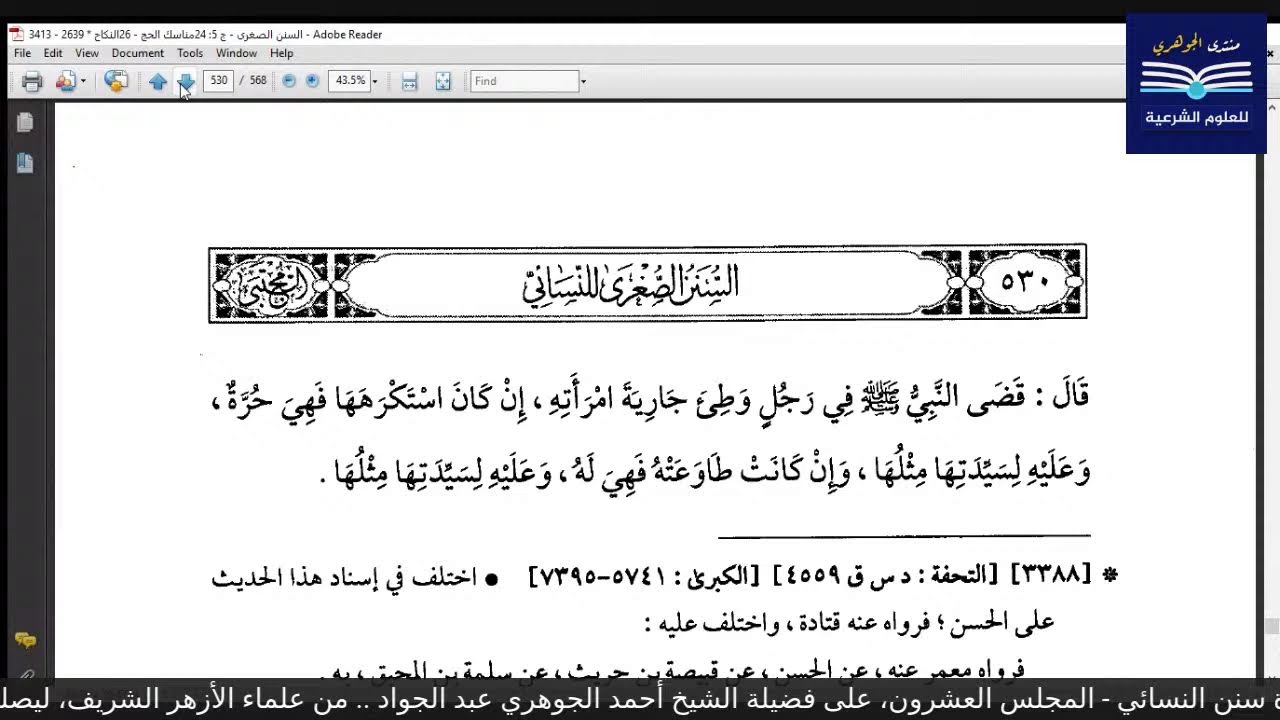Click the Zoom In plus button
The image size is (1280, 720).
point(312,81)
